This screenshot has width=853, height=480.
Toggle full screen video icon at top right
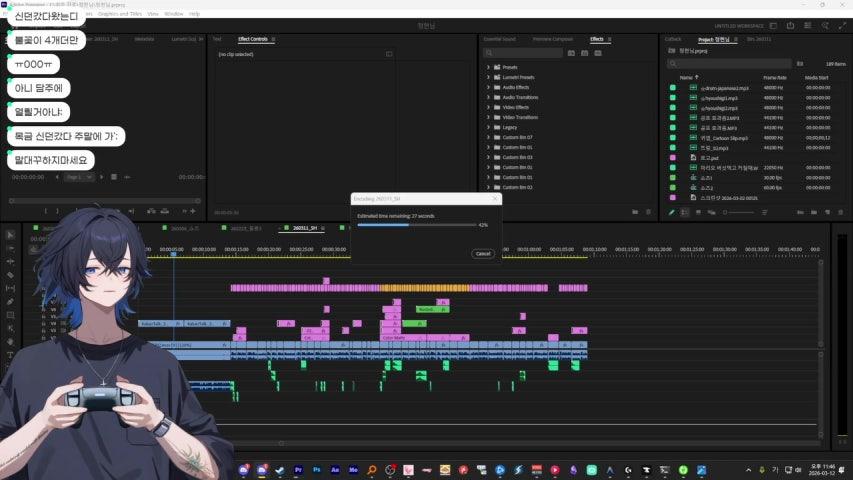pyautogui.click(x=843, y=26)
